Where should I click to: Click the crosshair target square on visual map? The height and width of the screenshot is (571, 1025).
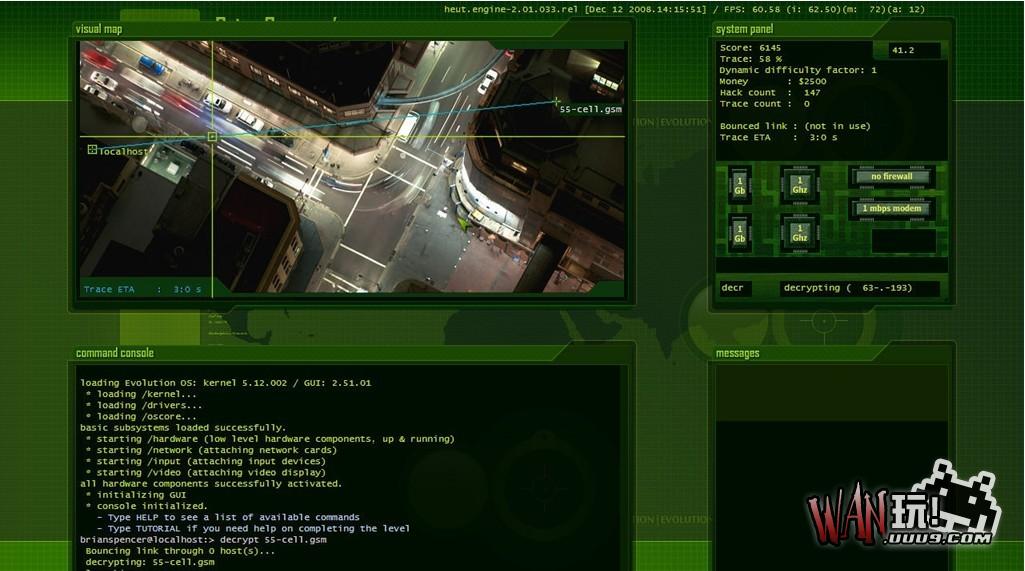click(212, 137)
